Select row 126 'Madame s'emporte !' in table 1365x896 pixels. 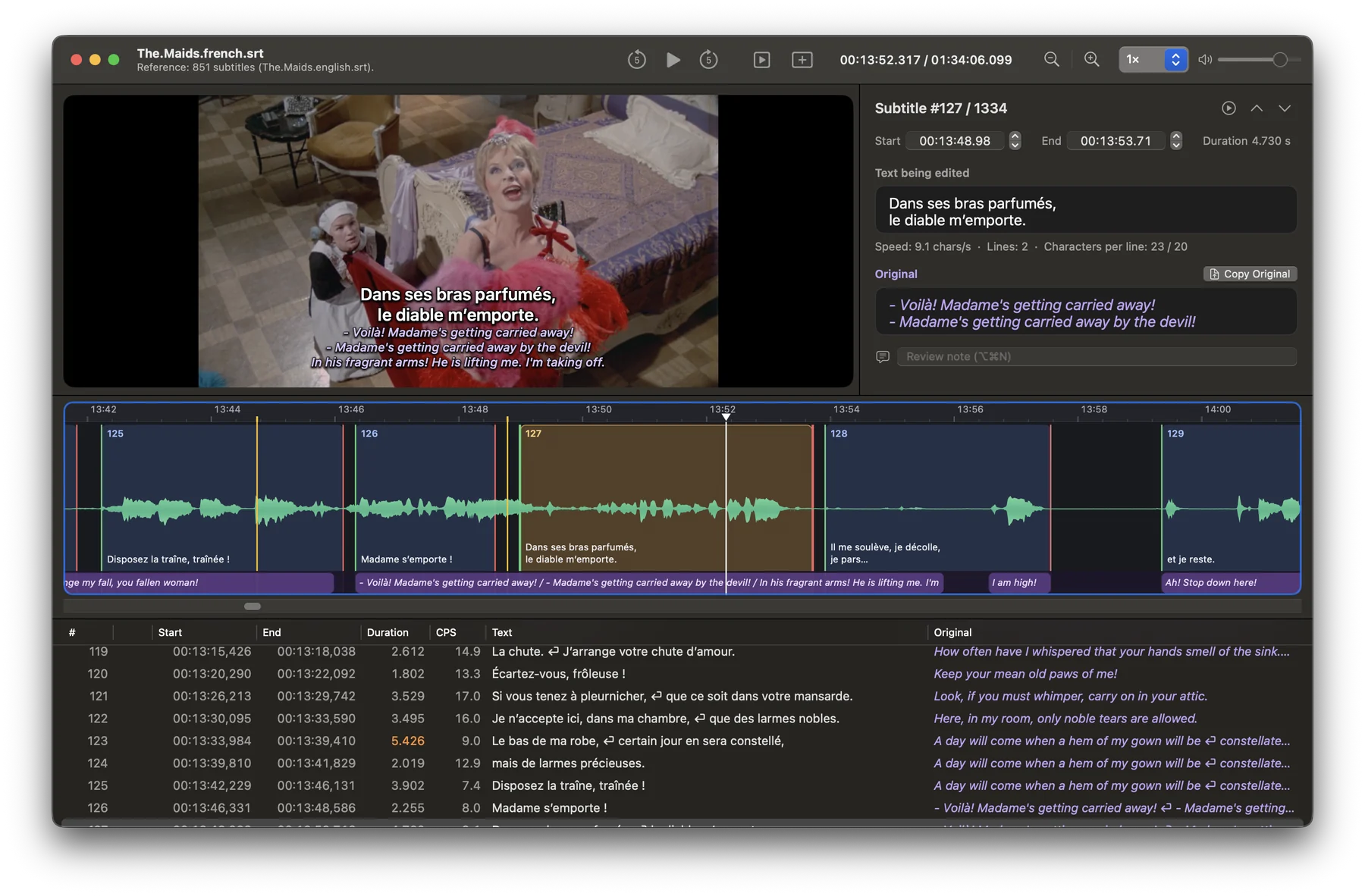[x=682, y=808]
